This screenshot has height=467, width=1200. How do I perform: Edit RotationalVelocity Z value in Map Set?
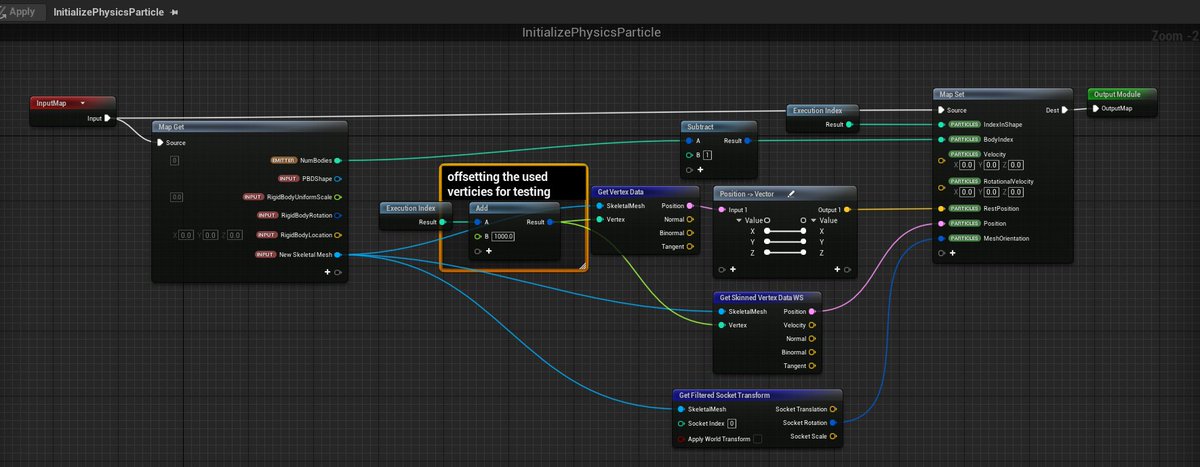1018,192
